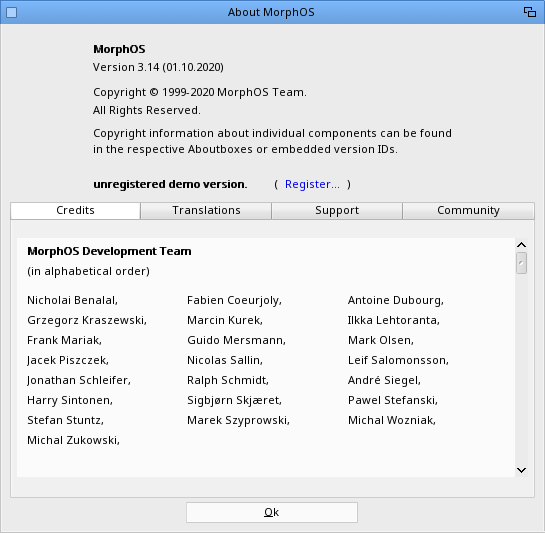Click the name Fabien Coeurjoly
The width and height of the screenshot is (545, 533).
pos(234,300)
